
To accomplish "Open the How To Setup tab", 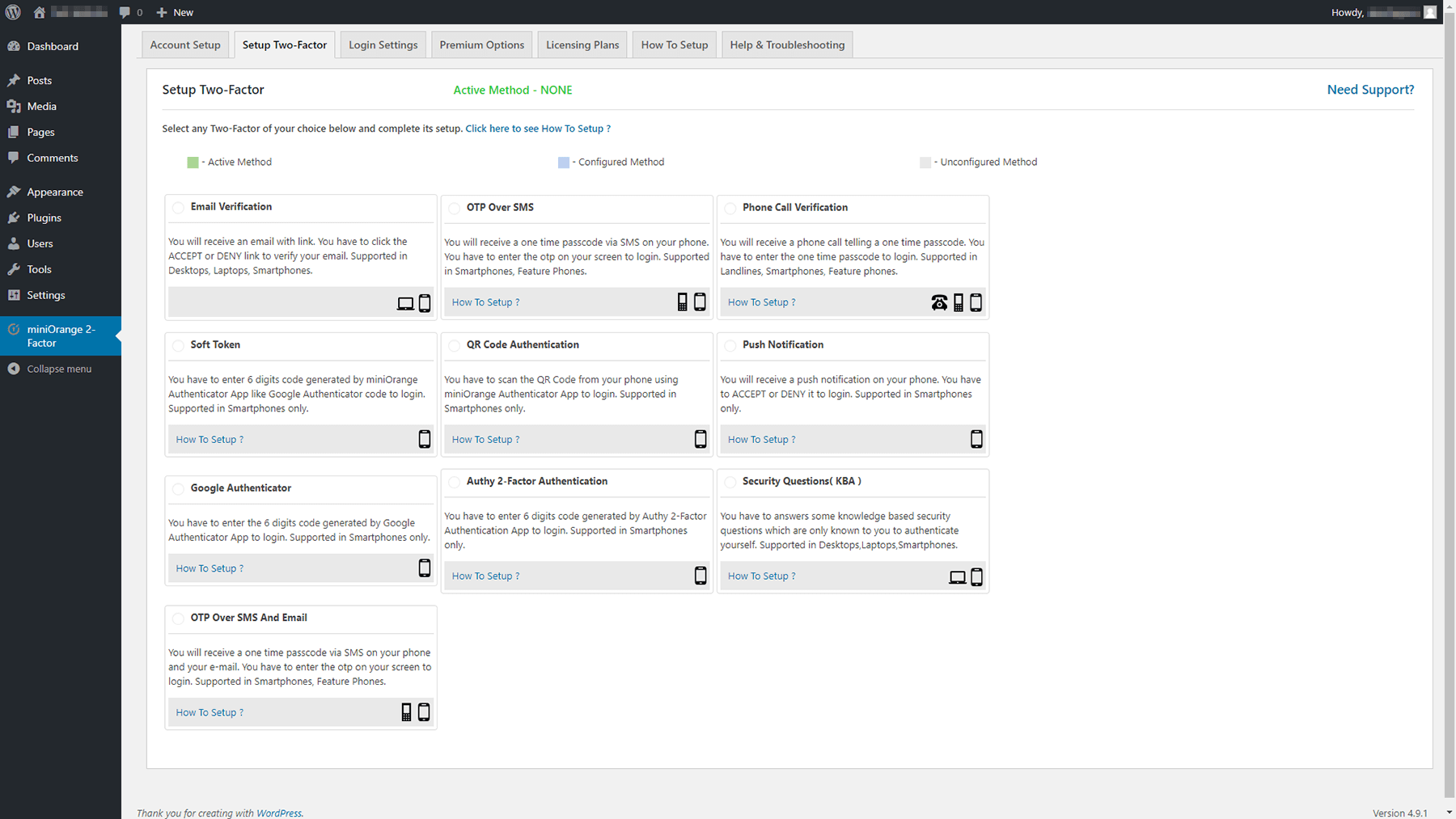I will coord(674,44).
